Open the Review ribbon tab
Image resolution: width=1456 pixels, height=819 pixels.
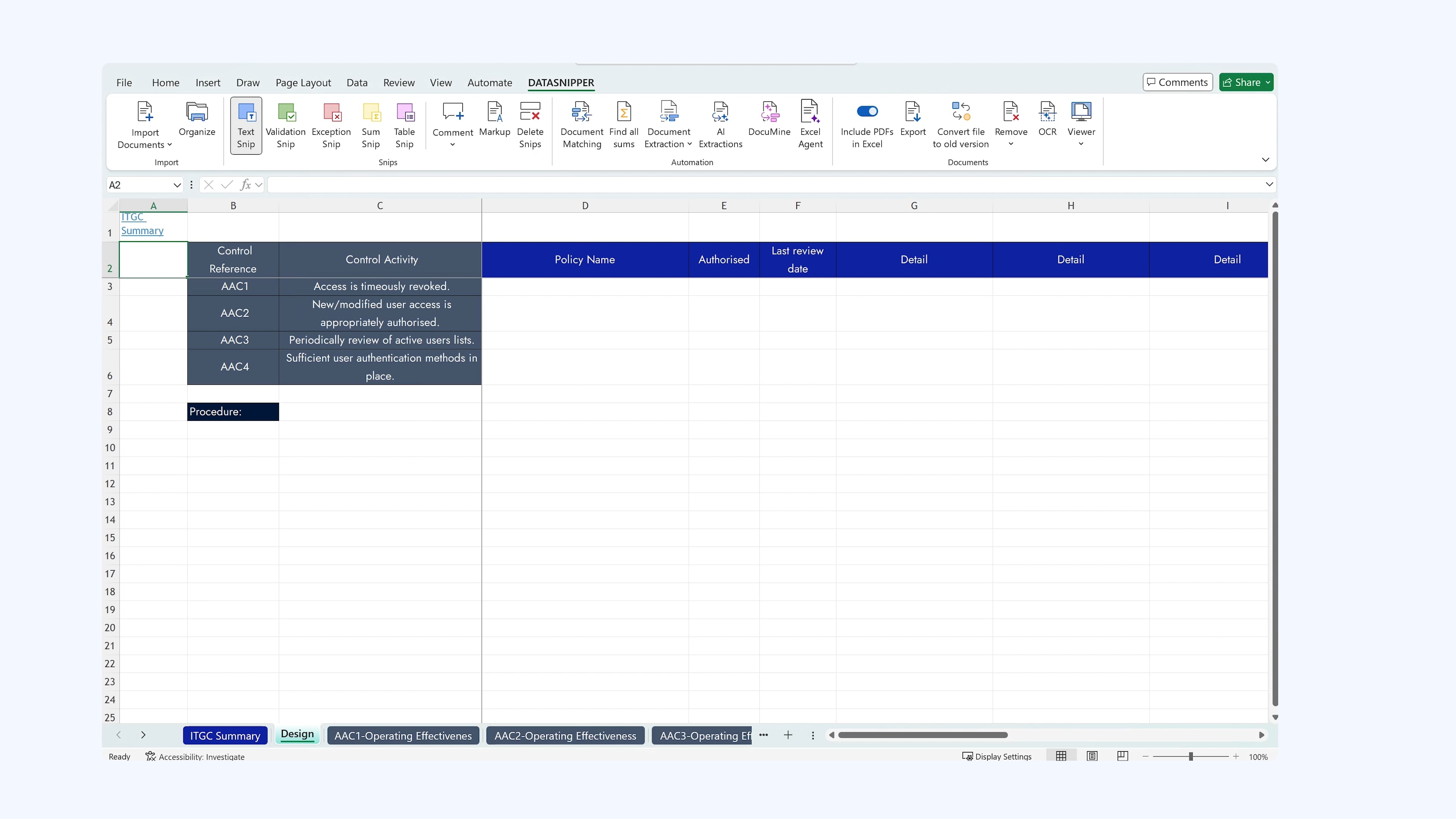point(399,83)
